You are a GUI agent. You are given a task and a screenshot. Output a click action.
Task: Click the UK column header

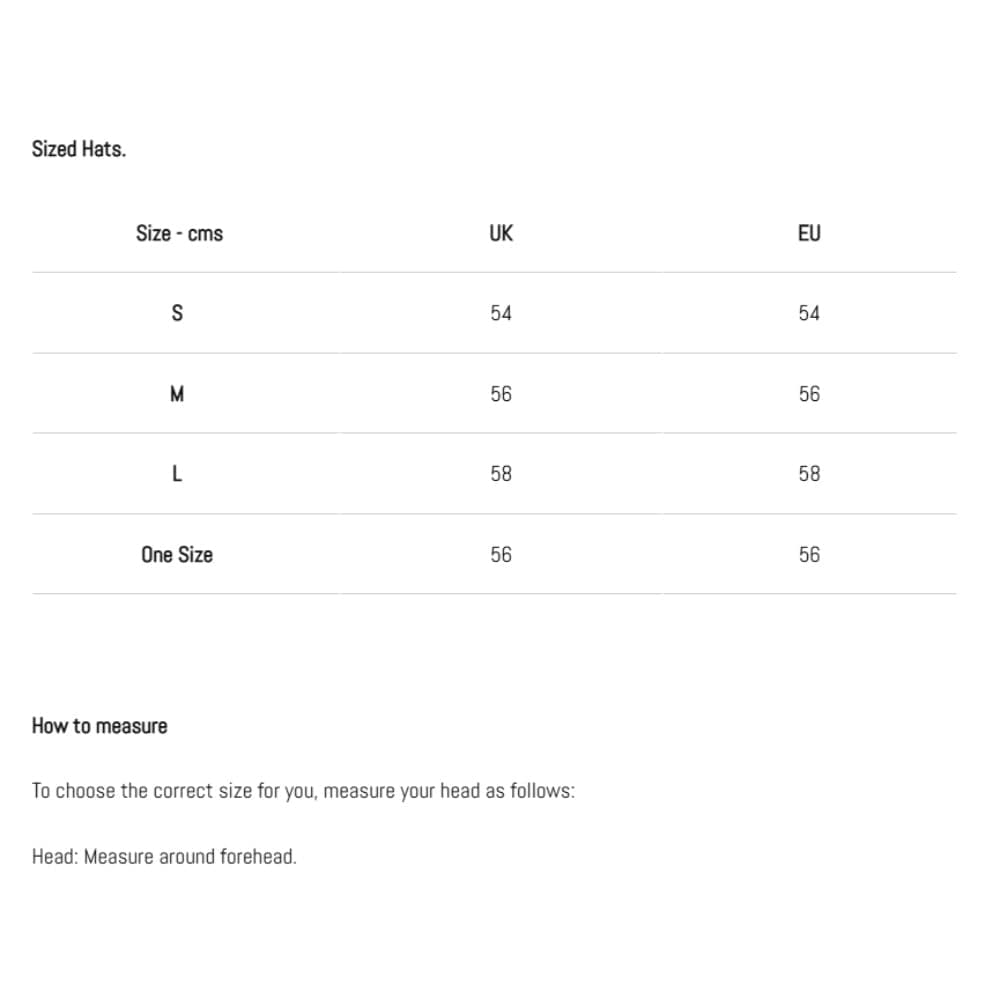pos(501,233)
